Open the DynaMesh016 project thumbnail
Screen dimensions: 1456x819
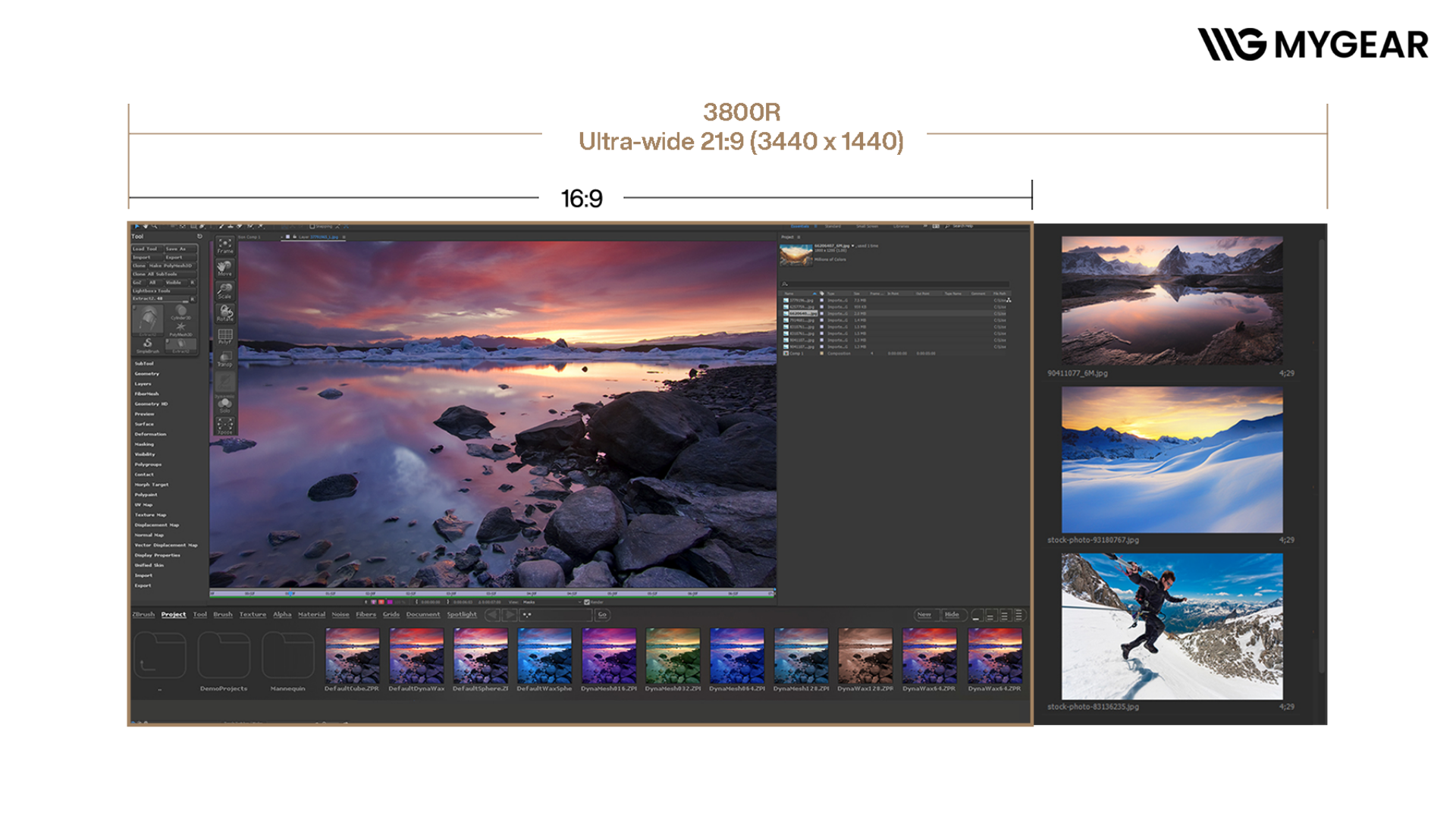click(609, 656)
